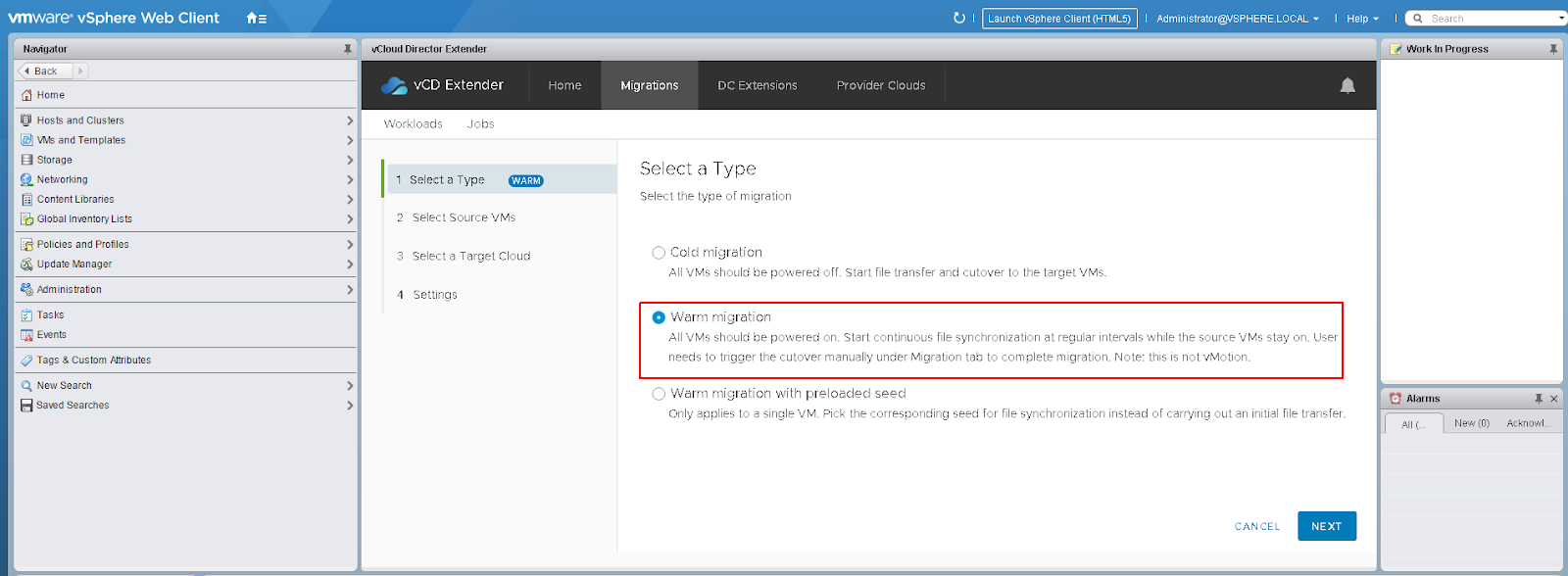
Task: Click step 1 Select a Type
Action: (x=500, y=179)
